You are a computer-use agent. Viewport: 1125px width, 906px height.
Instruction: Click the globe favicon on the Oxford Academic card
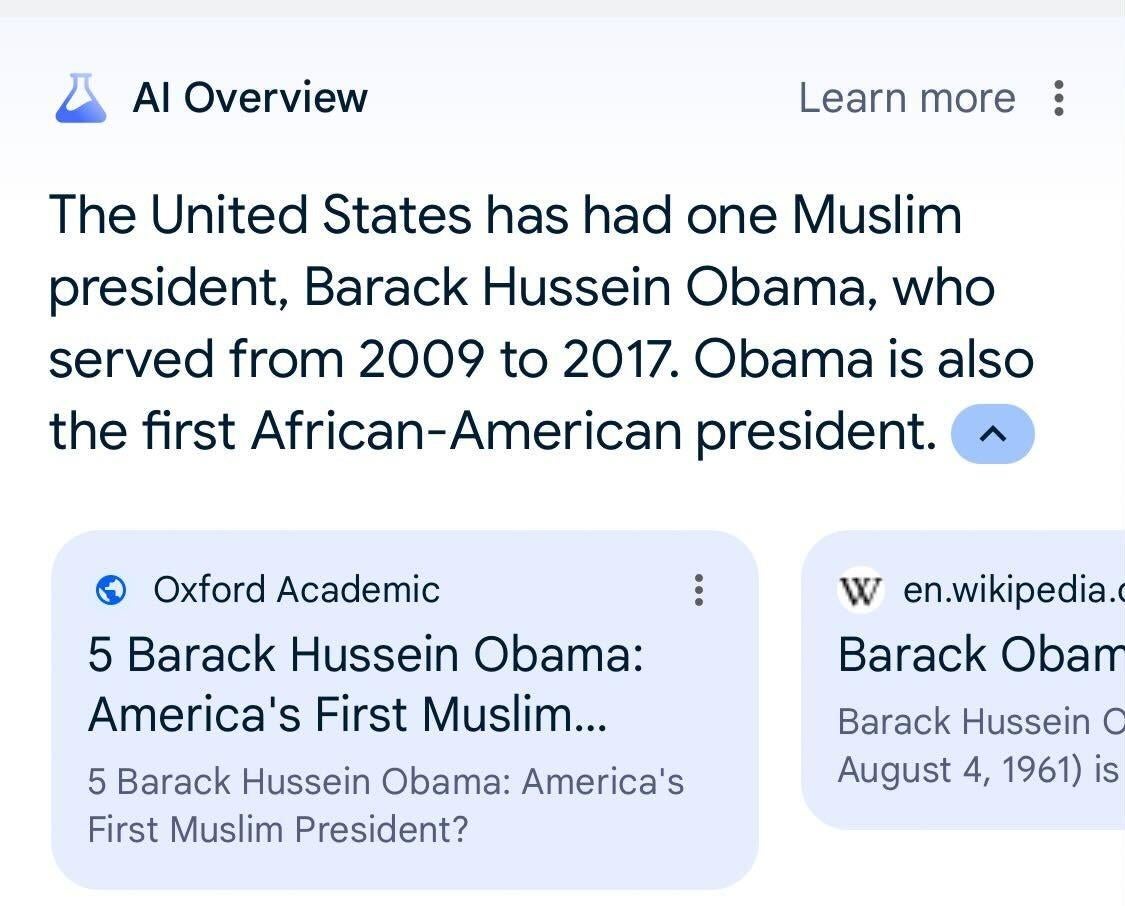point(113,590)
